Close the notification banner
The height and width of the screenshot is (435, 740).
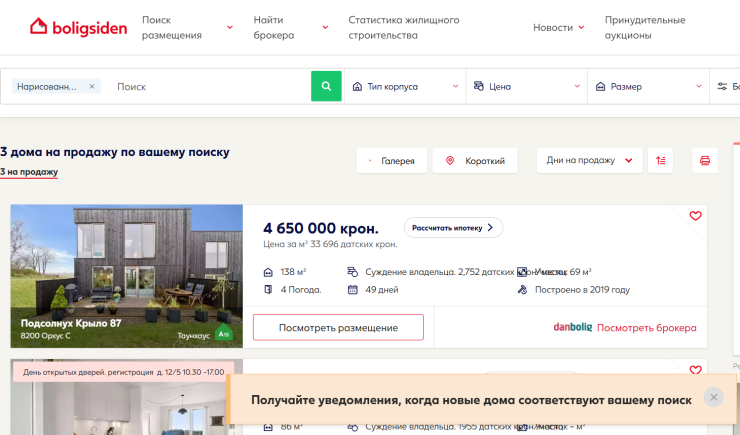[x=713, y=397]
